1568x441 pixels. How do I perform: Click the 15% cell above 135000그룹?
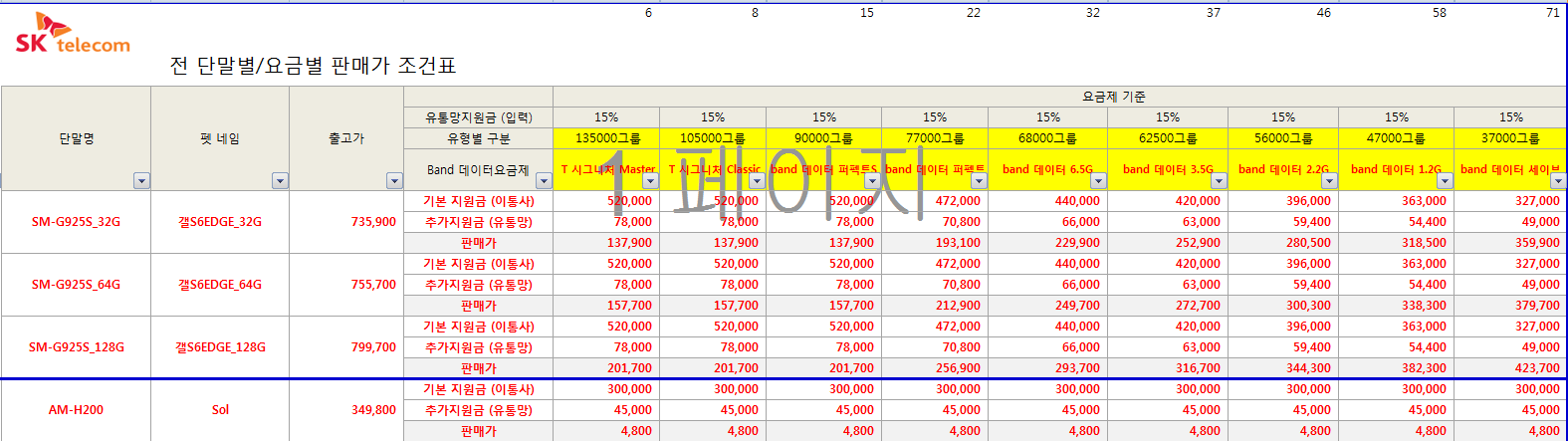[x=606, y=117]
